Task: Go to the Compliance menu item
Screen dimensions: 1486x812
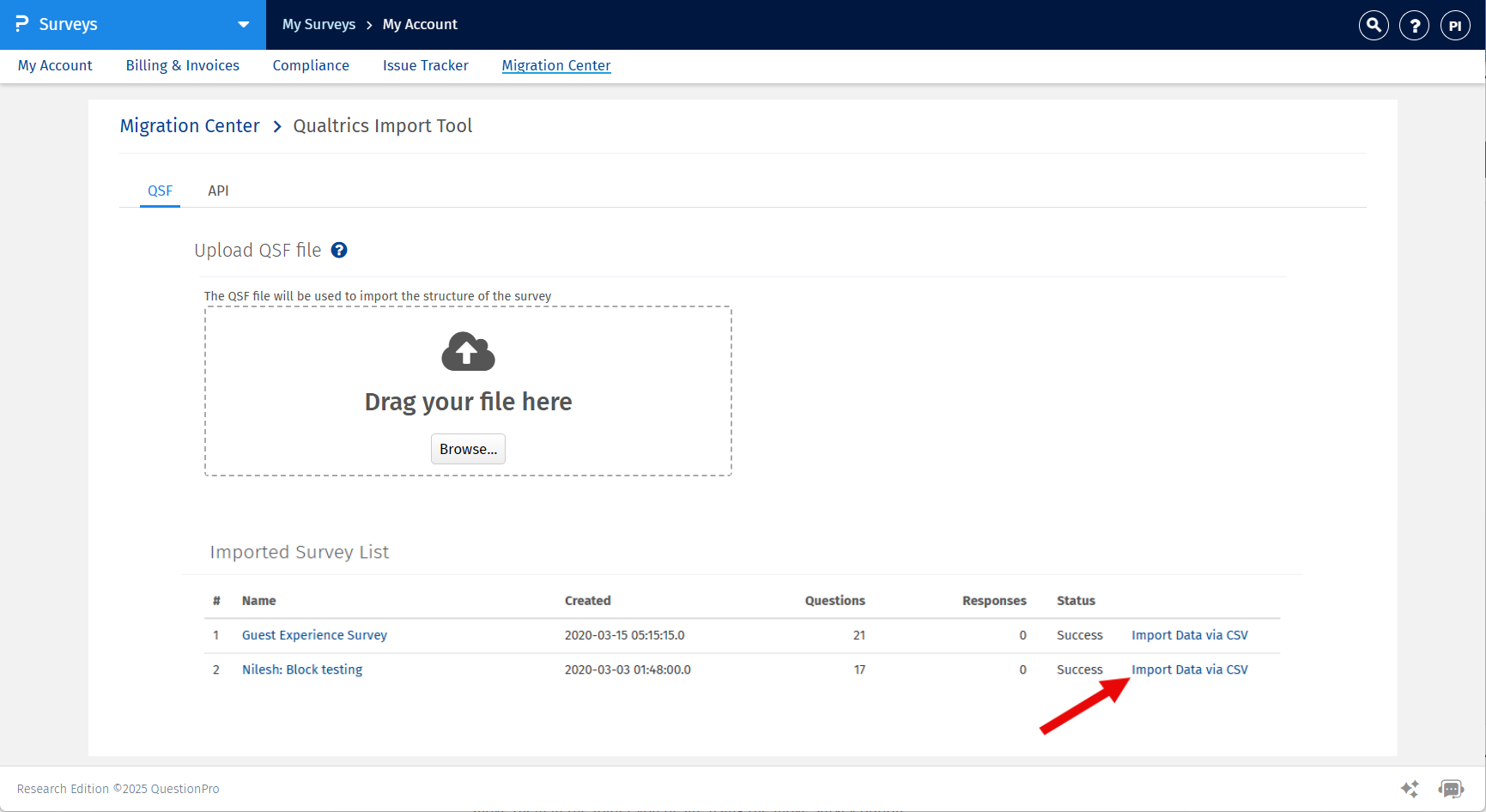Action: [x=311, y=65]
